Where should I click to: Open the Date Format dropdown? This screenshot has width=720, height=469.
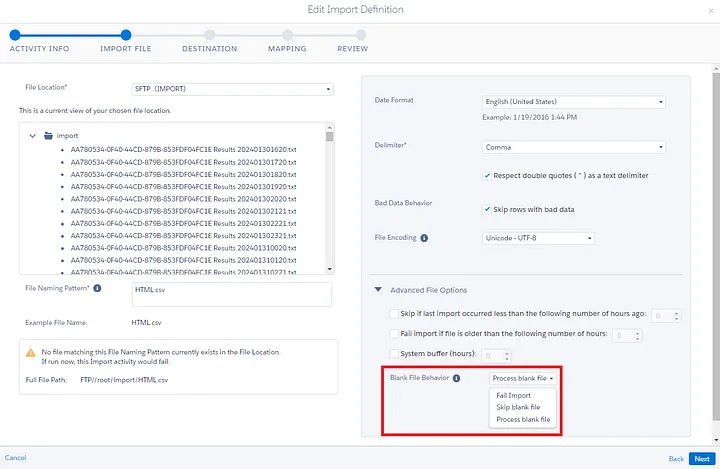pos(574,102)
